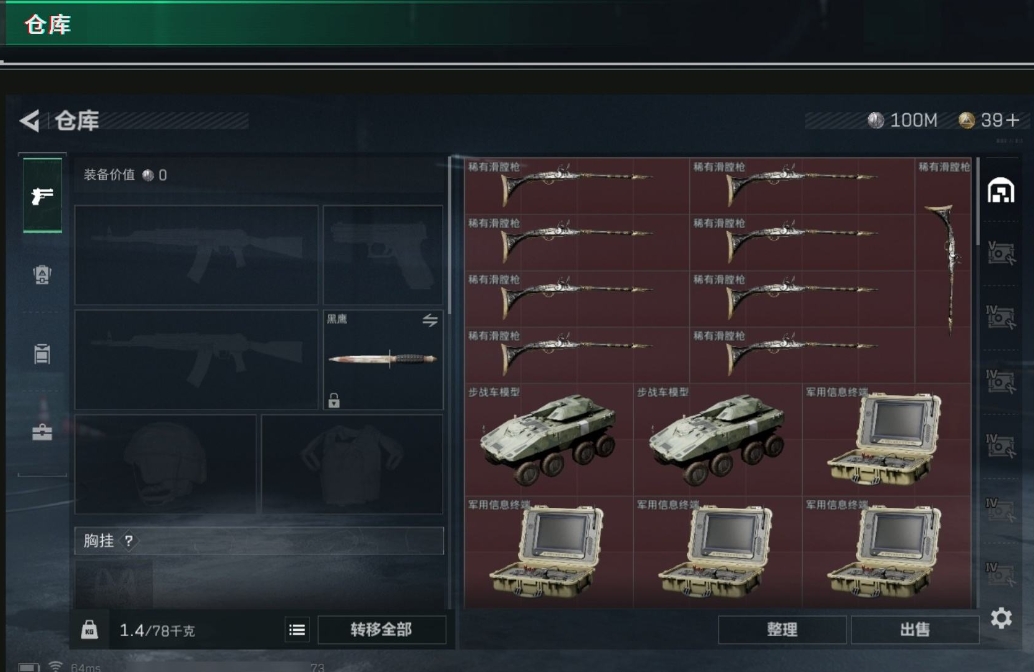
Task: Toggle the list view icon beside 转移全部
Action: [297, 630]
